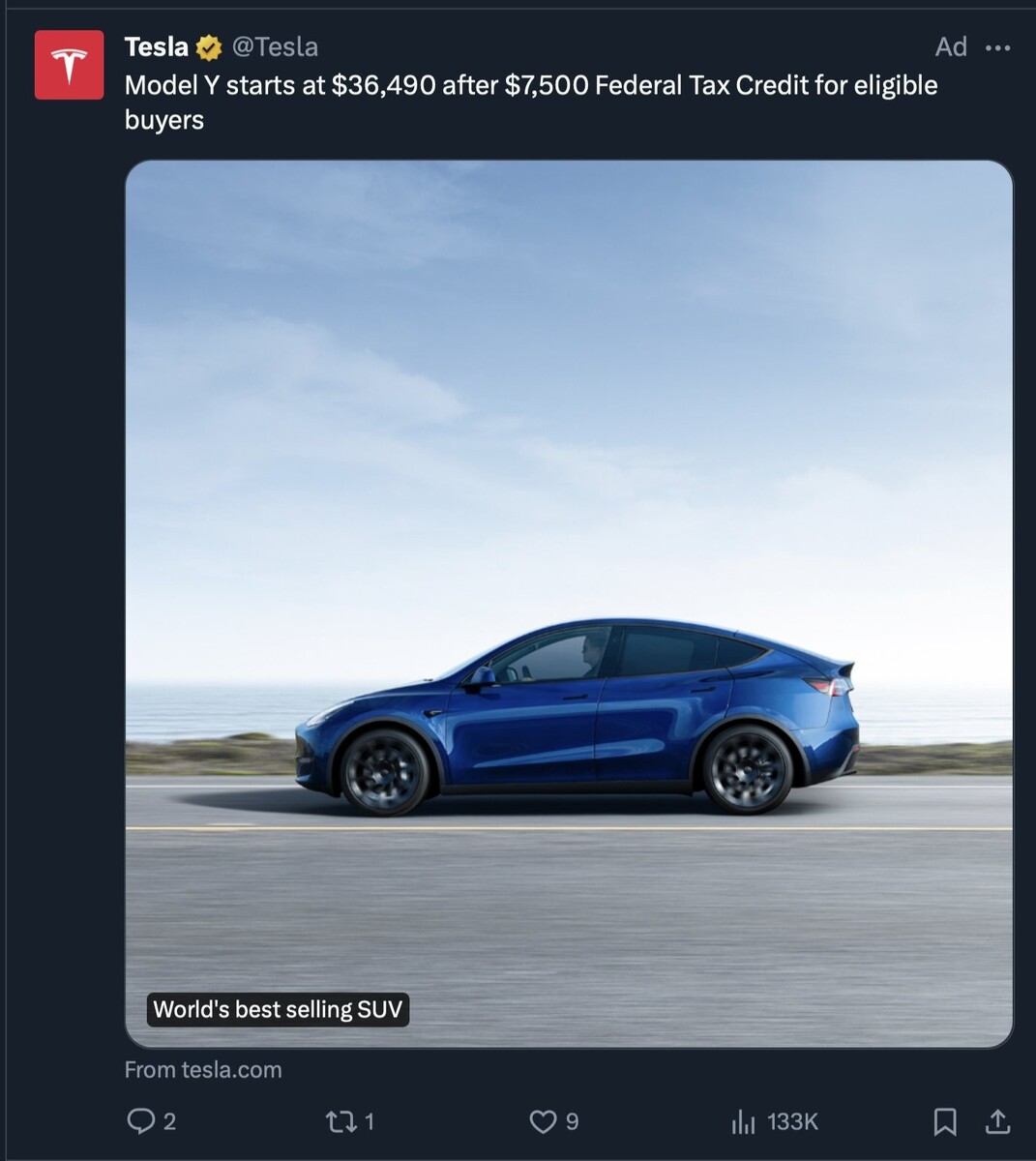
Task: Open Tesla profile avatar logo
Action: (x=69, y=65)
